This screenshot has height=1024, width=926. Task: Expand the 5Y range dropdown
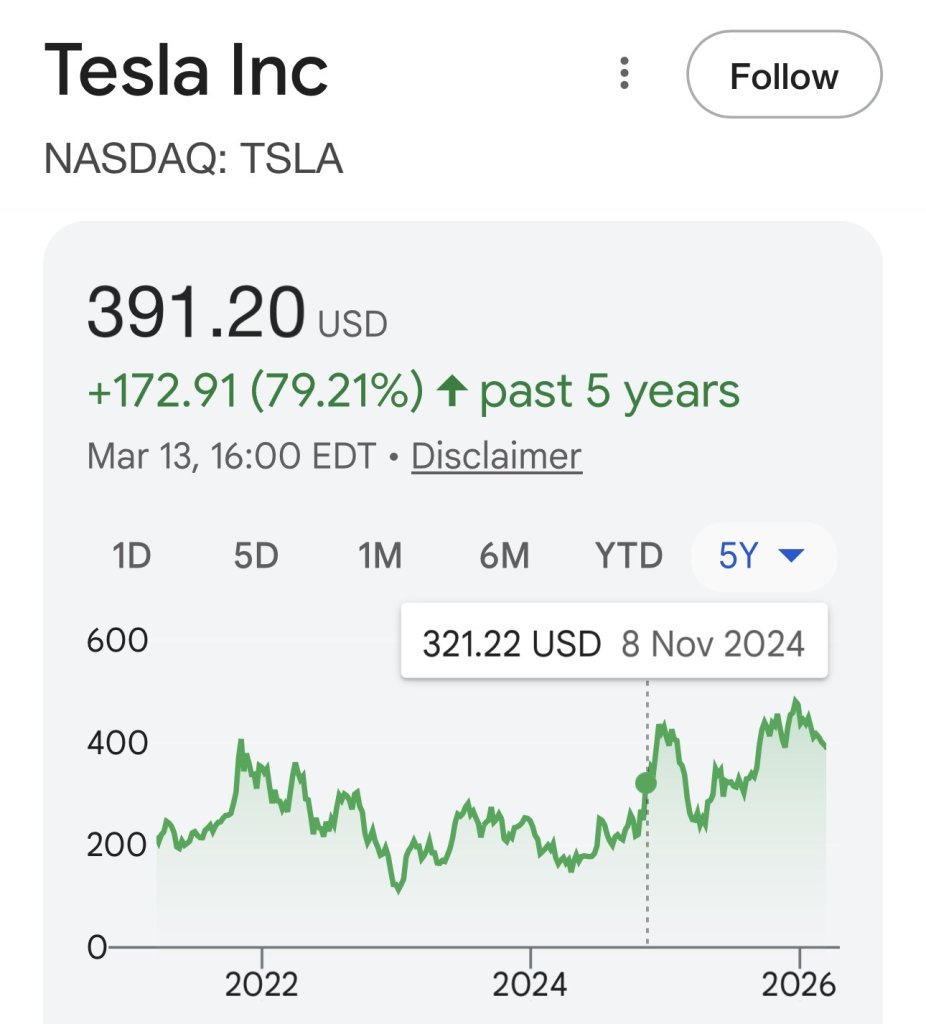click(762, 555)
